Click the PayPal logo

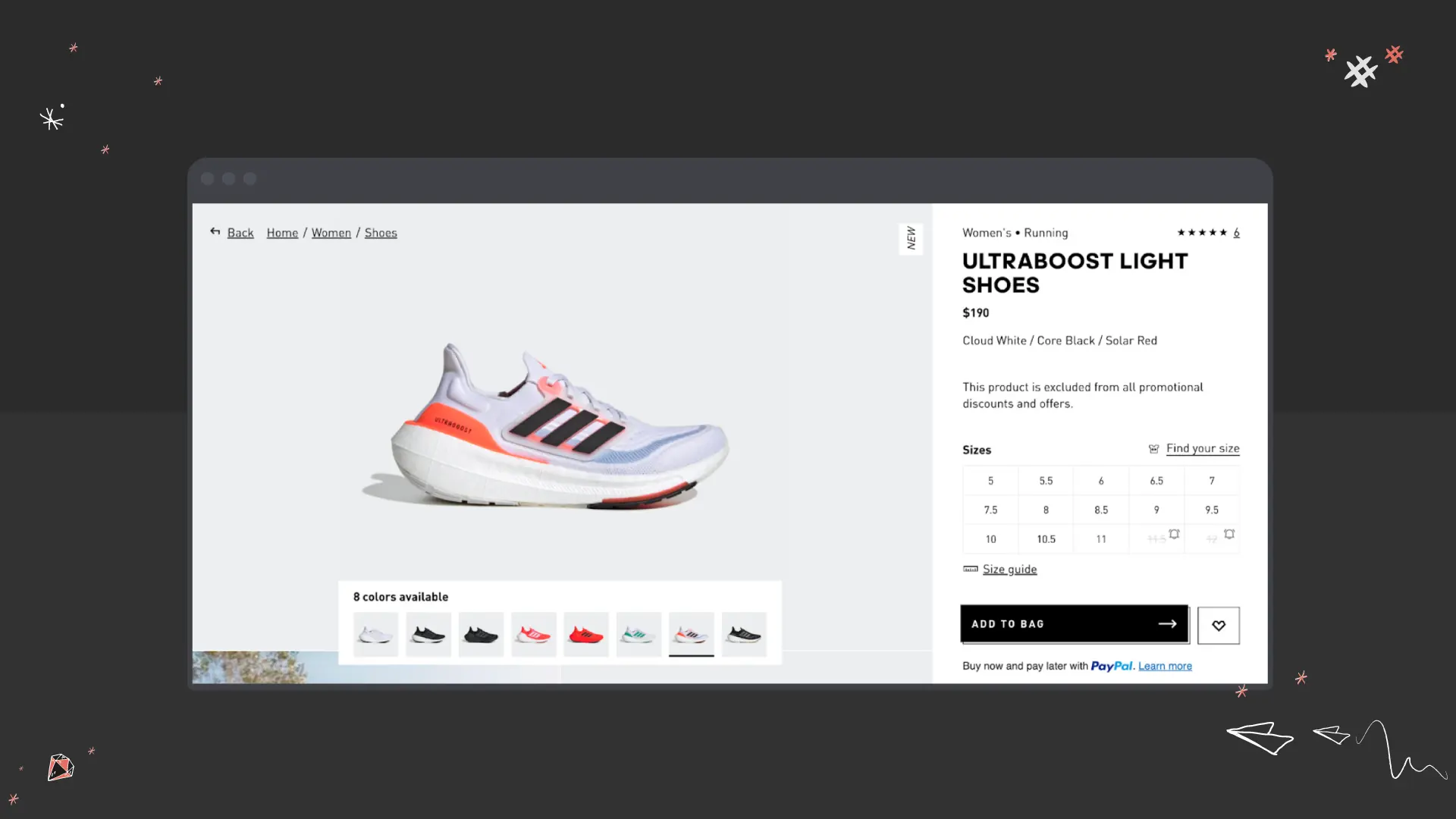pyautogui.click(x=1112, y=666)
